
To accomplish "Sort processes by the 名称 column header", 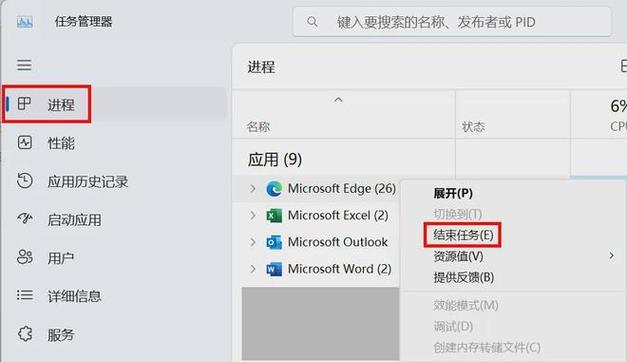I will pyautogui.click(x=258, y=127).
